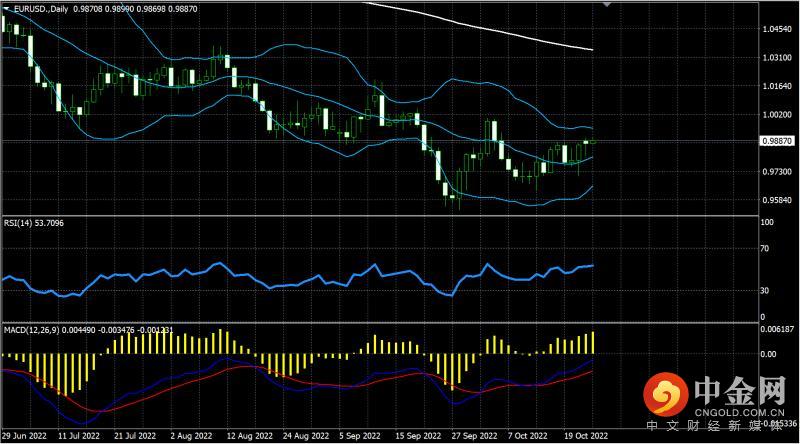Screen dimensions: 800x444
Task: Click the 5 Sep 2022 date label
Action: coord(360,436)
